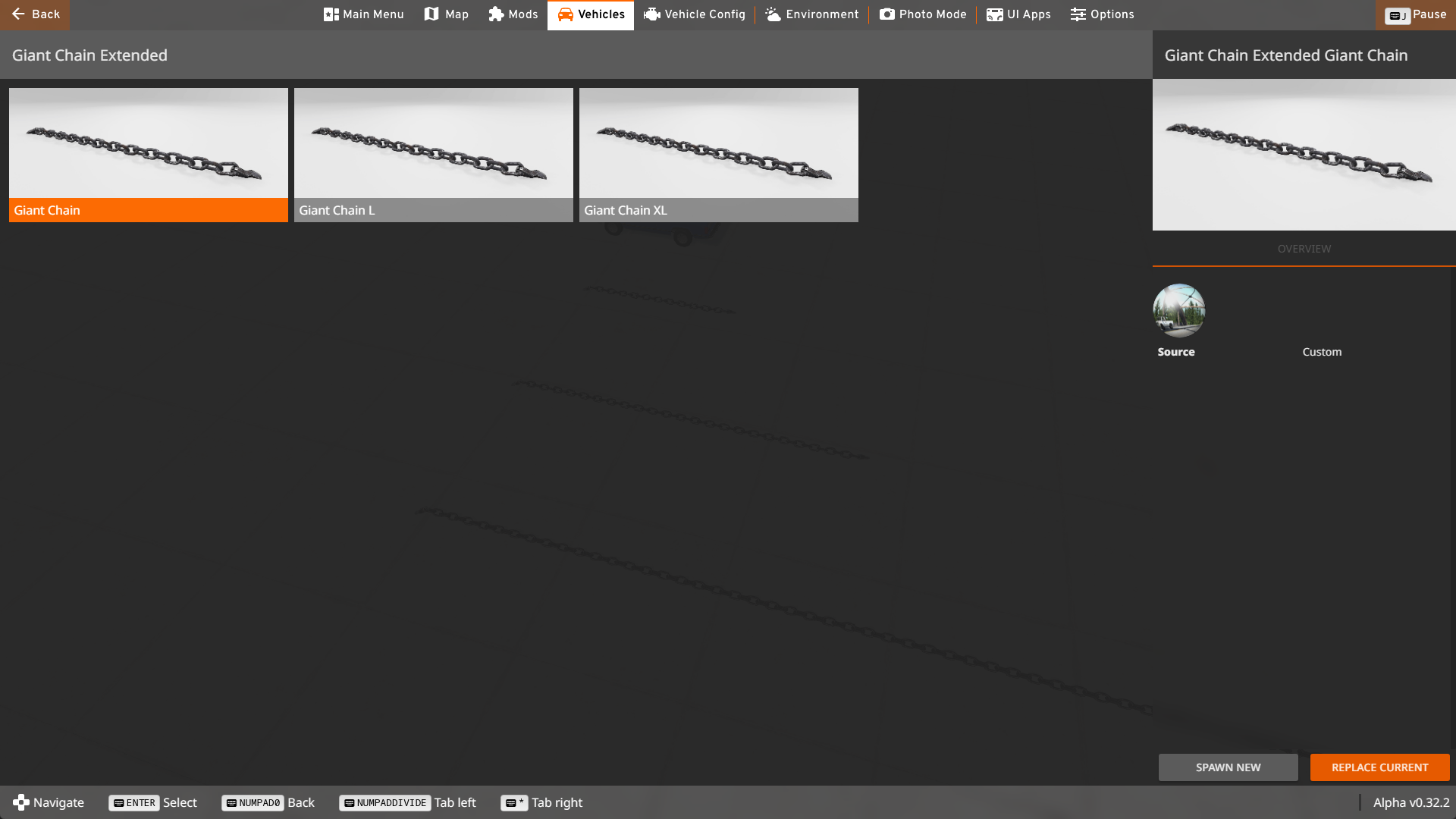Viewport: 1456px width, 819px height.
Task: Select the Giant Chain thumbnail
Action: point(149,155)
